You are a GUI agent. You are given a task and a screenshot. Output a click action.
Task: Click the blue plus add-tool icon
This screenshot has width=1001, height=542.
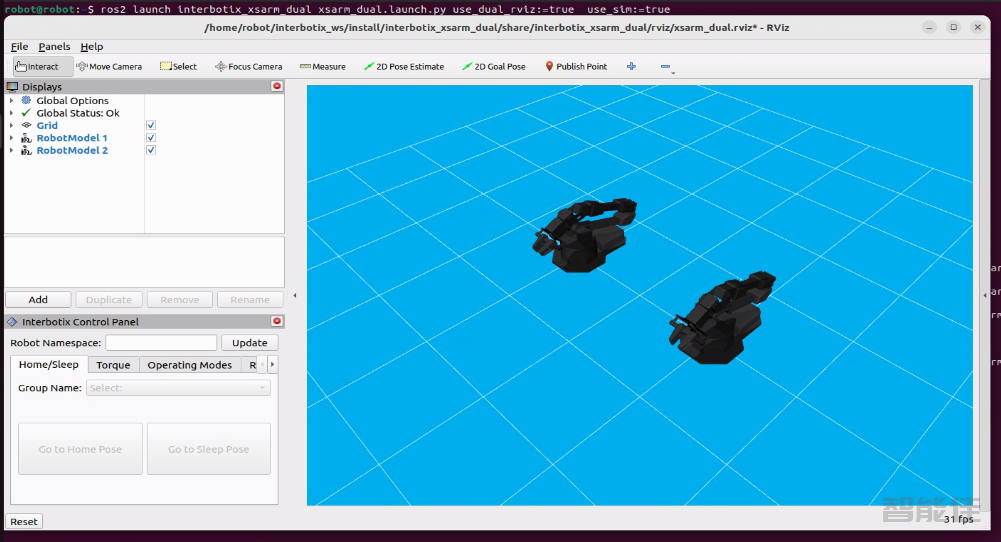point(631,67)
